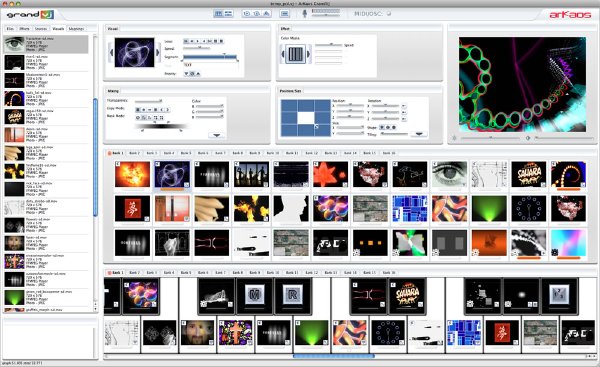Open the Sources tab in left panel

click(41, 29)
